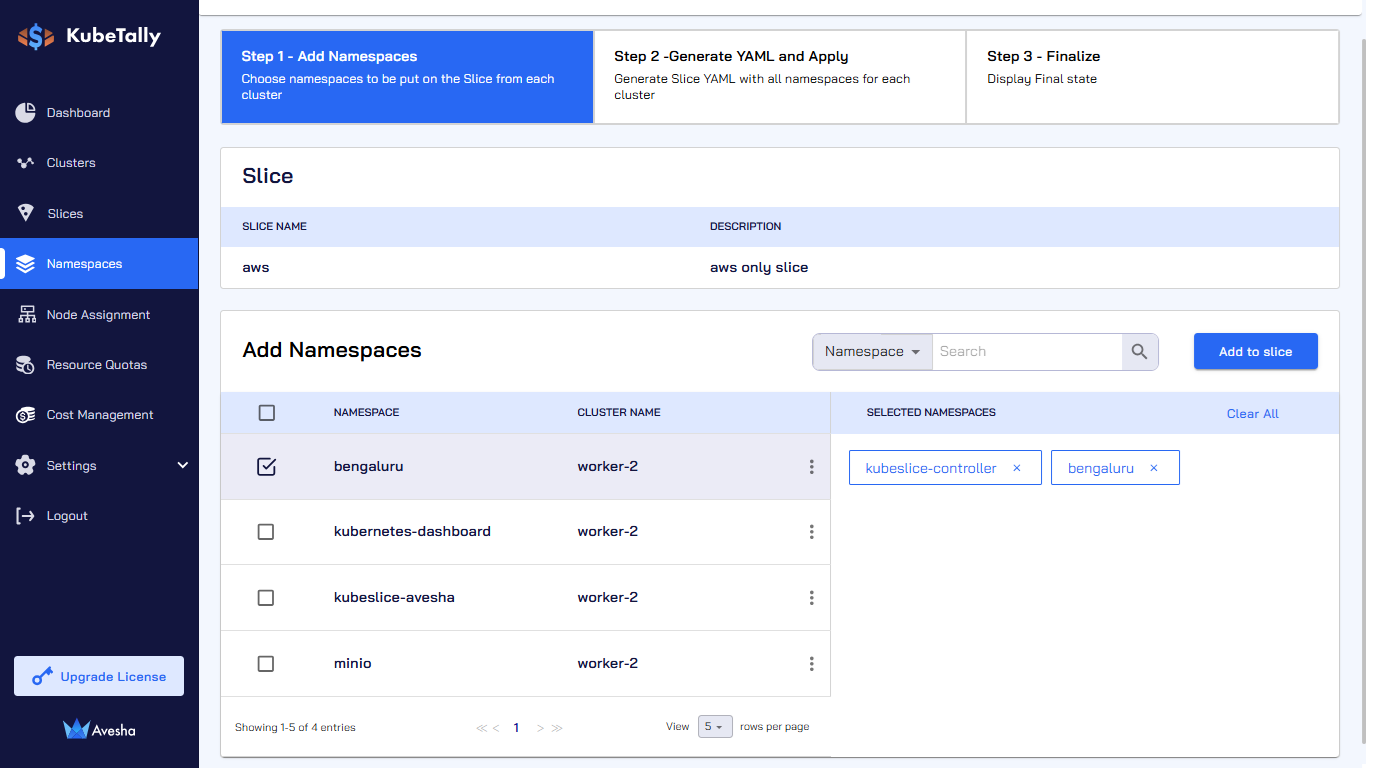
Task: Click the Resource Quotas coin icon
Action: 26,365
